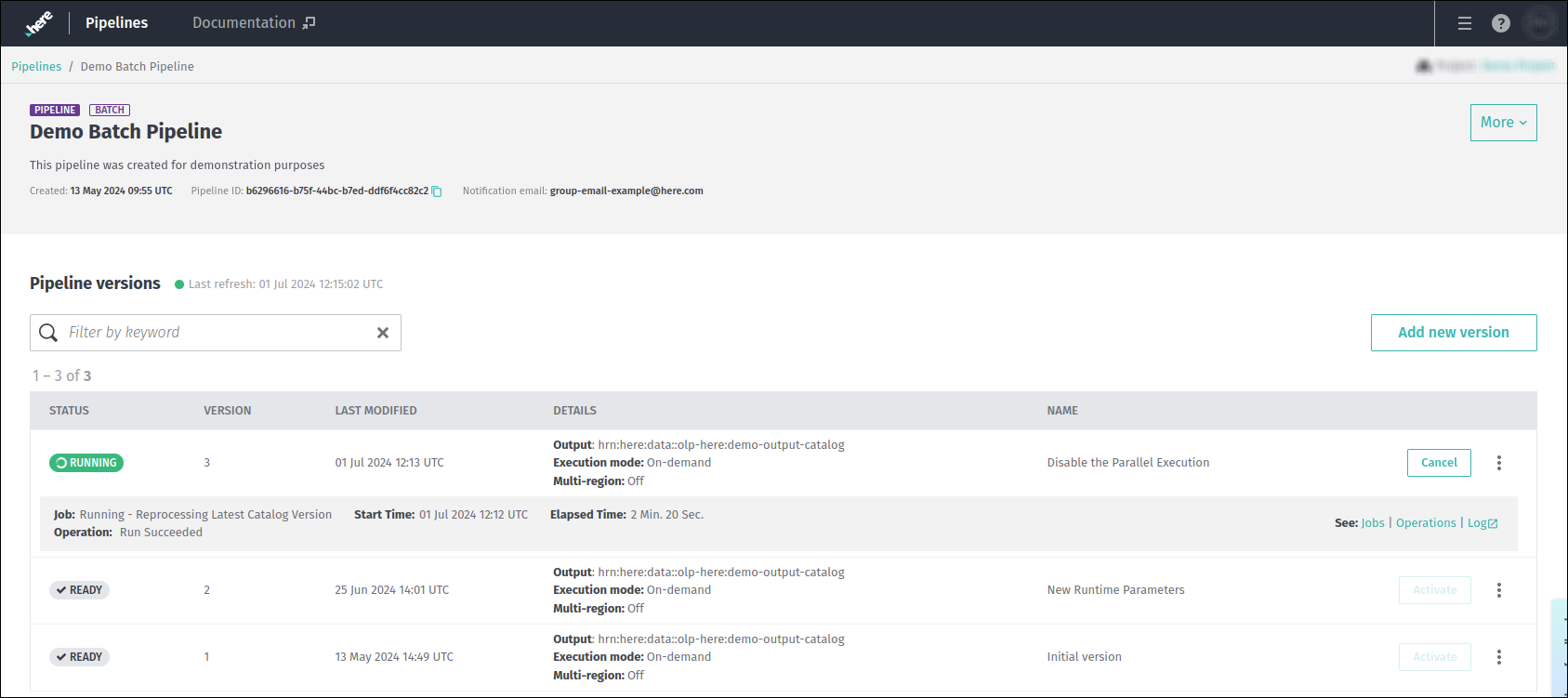Open the actions menu for version 2

(1499, 590)
